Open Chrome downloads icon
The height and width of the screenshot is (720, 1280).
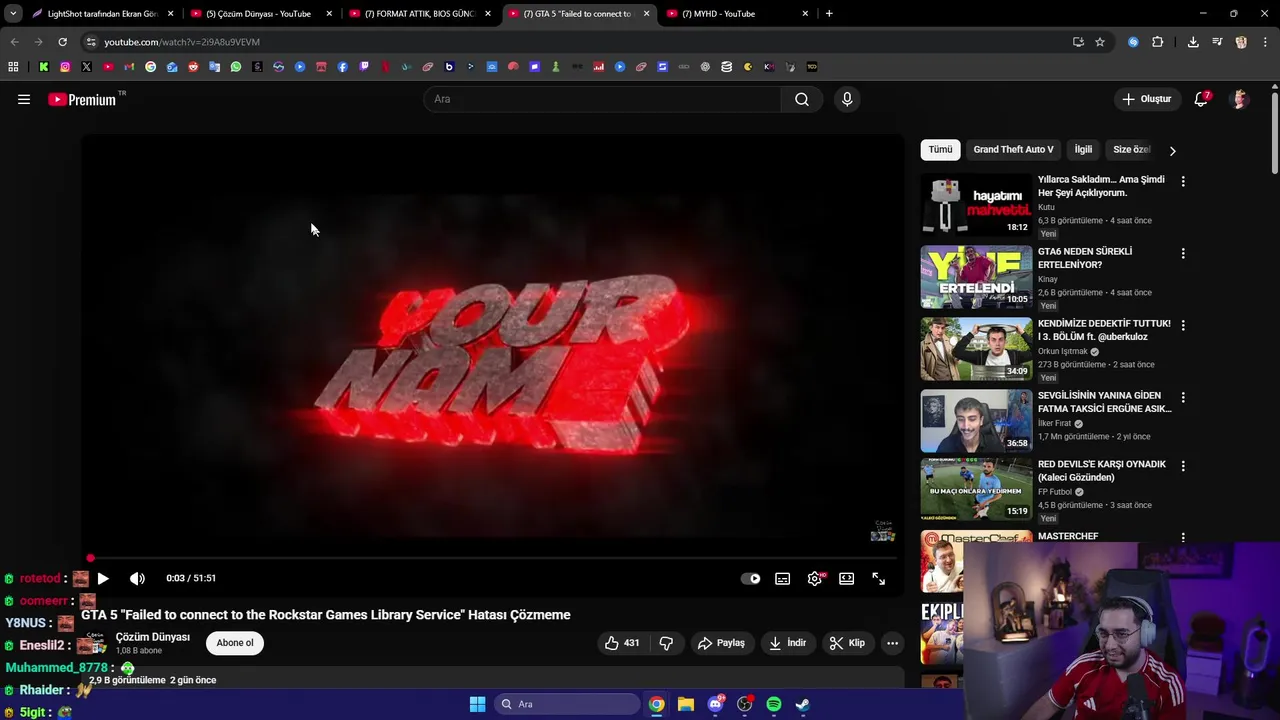click(x=1193, y=42)
